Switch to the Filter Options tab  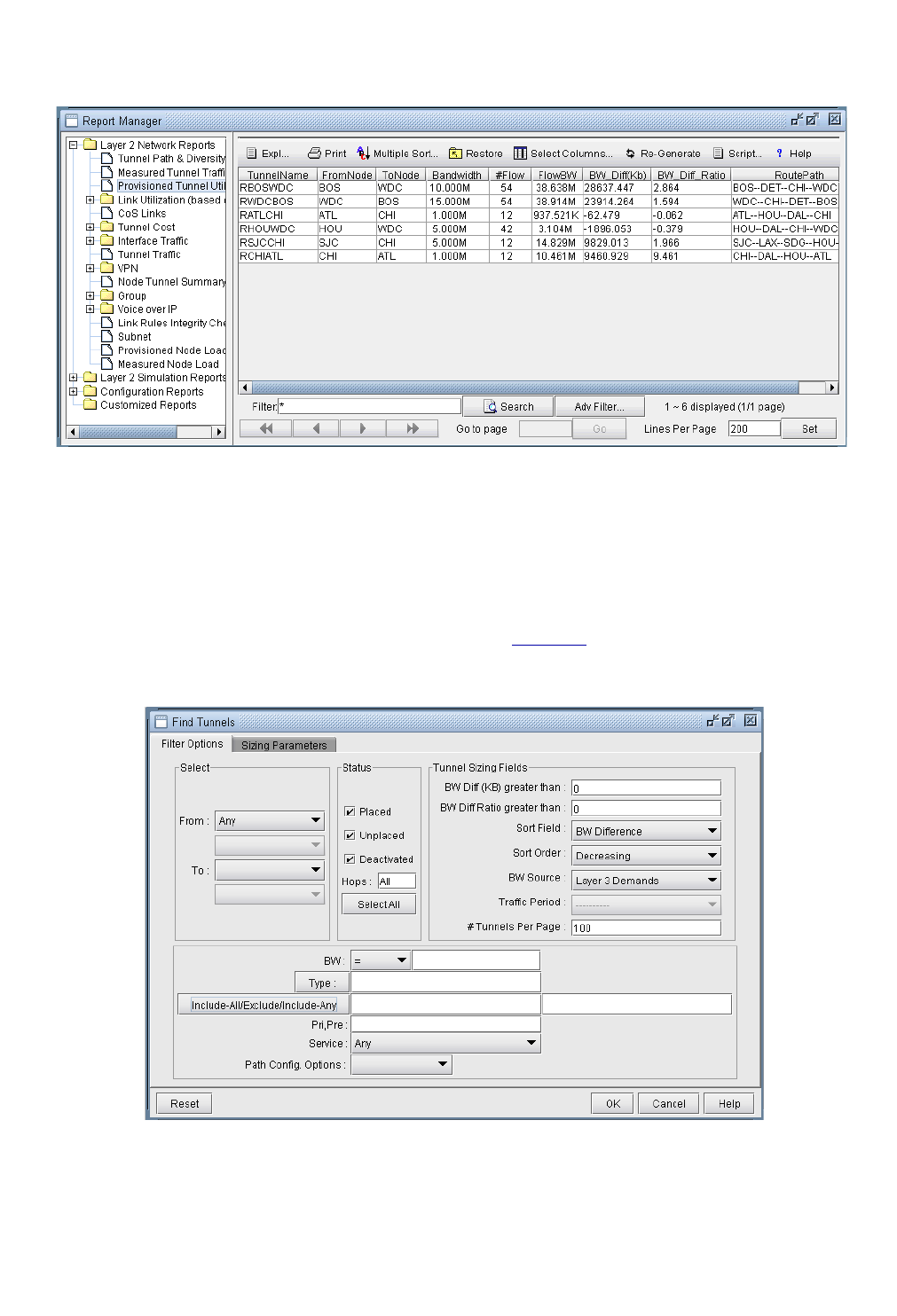tap(192, 744)
